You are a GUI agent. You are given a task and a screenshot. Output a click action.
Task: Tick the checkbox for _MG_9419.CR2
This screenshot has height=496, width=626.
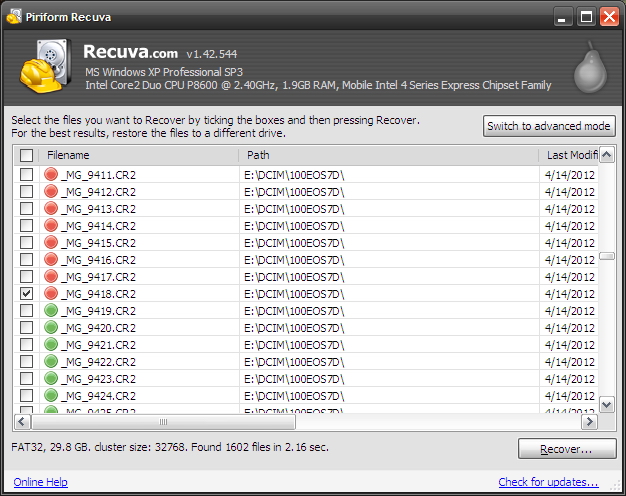[26, 310]
